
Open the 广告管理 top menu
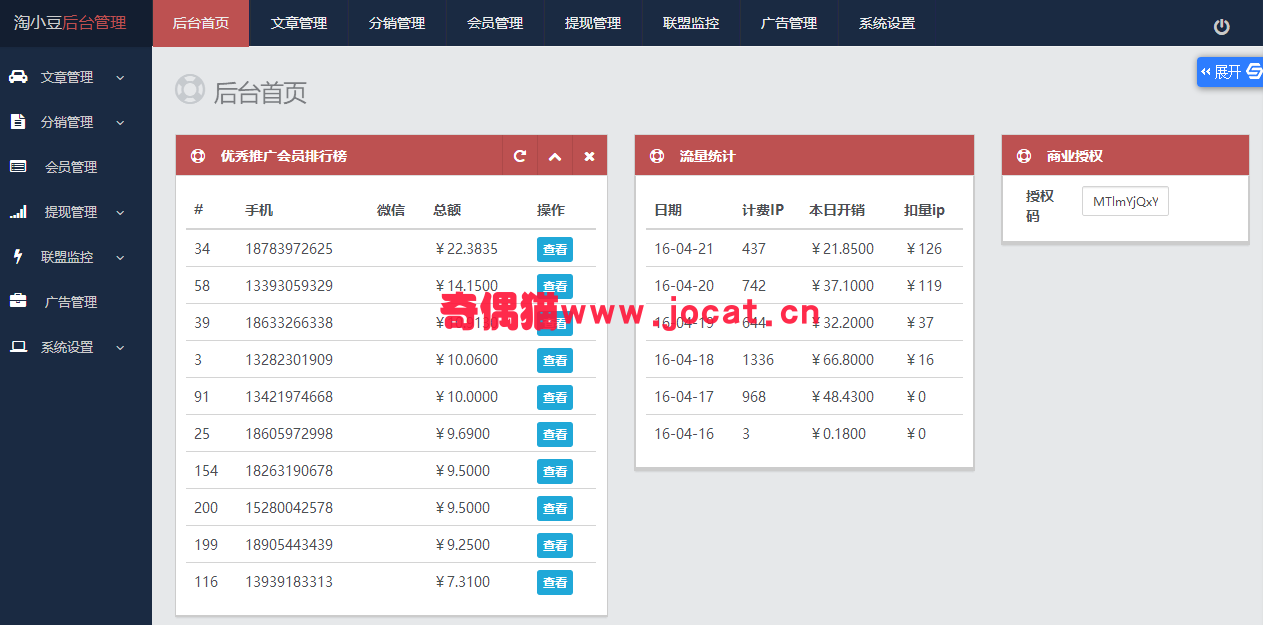tap(789, 23)
